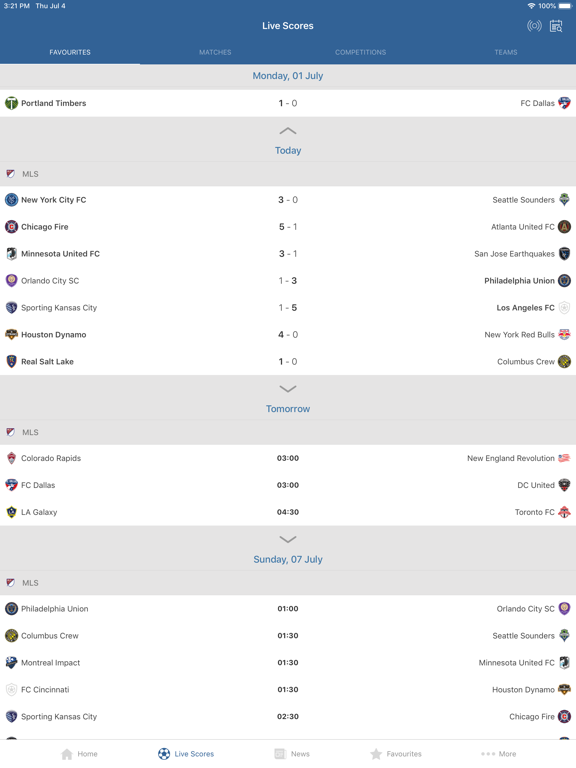Image resolution: width=576 pixels, height=768 pixels.
Task: Tap the Chicago Fire crest under Today
Action: point(11,227)
